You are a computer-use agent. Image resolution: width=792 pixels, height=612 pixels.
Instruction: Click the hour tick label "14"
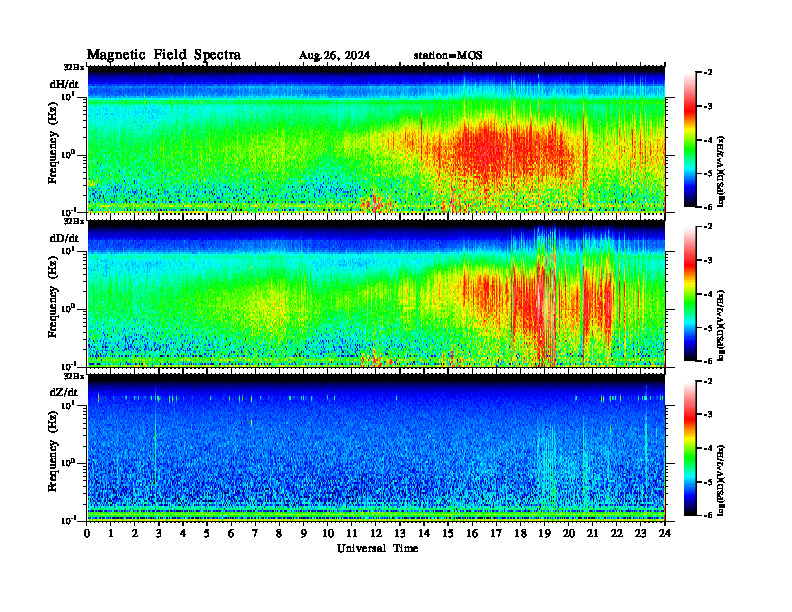424,533
